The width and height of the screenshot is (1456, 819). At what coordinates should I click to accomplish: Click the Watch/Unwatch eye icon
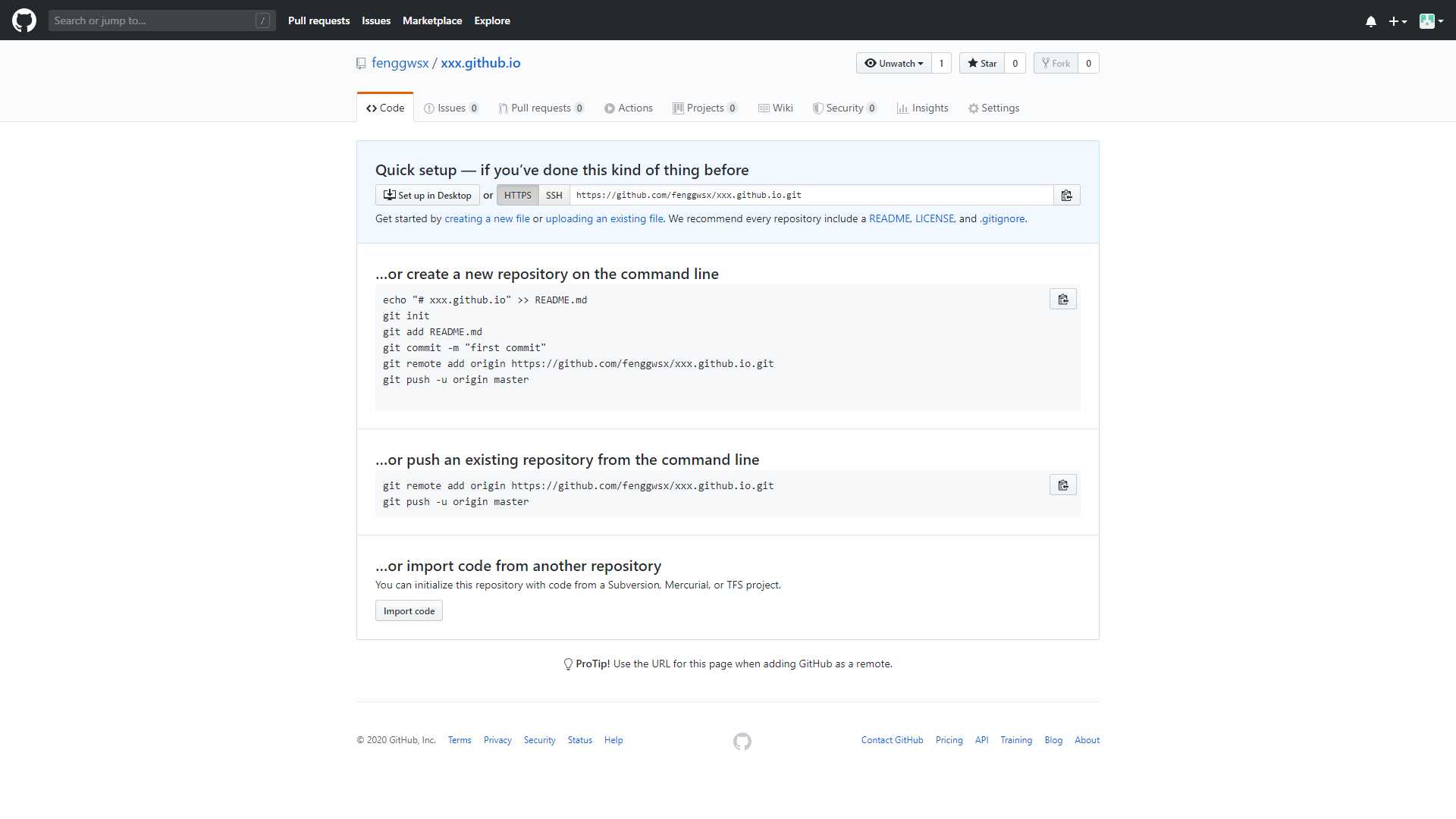(869, 63)
